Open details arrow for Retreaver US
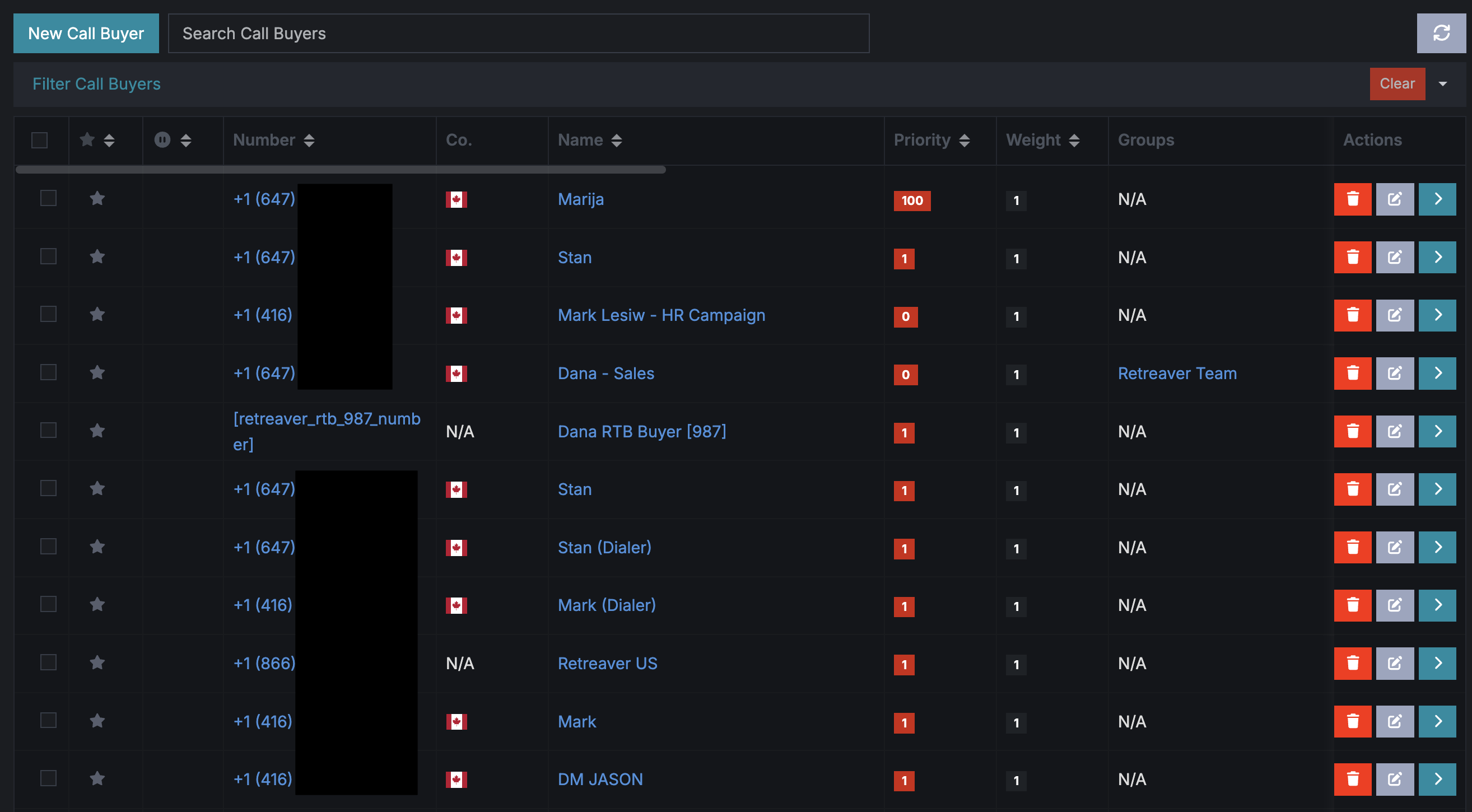 click(1437, 663)
